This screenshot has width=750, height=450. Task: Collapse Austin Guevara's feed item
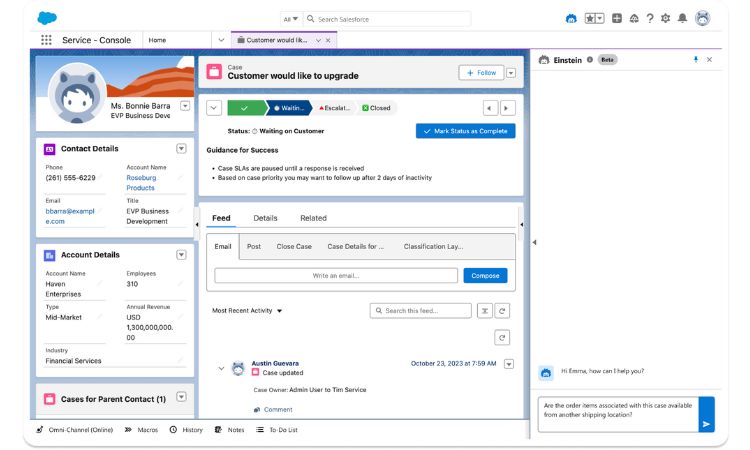tap(221, 369)
